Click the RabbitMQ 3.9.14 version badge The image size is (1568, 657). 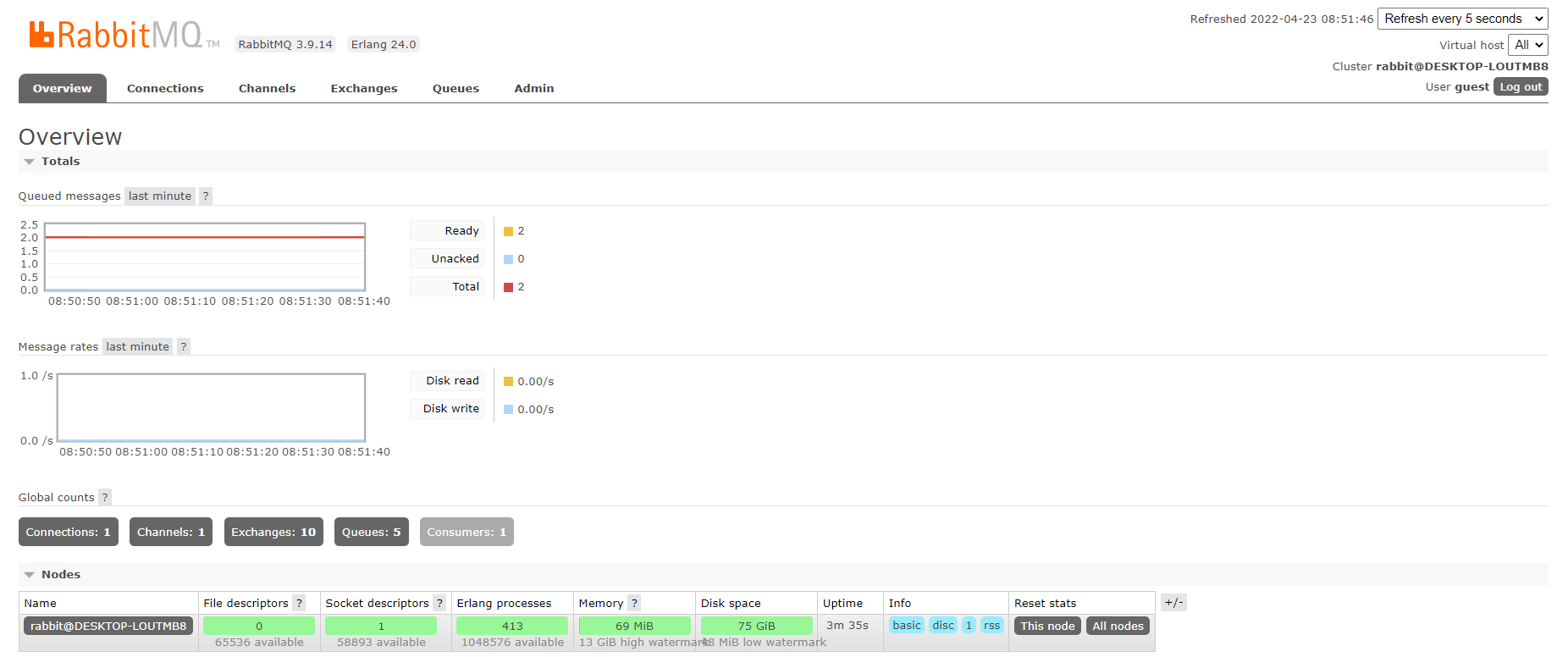[x=285, y=44]
